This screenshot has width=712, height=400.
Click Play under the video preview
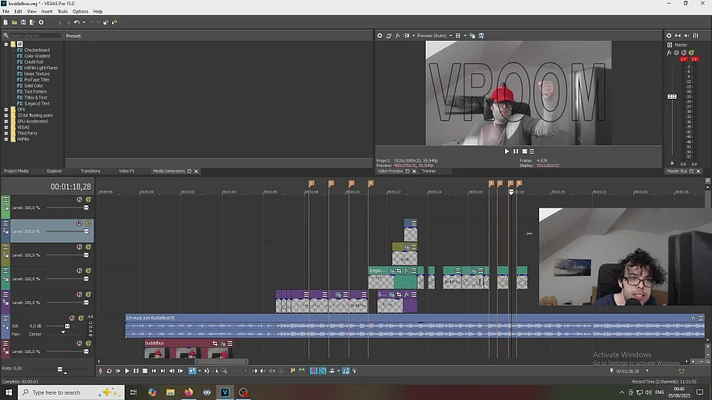click(507, 151)
